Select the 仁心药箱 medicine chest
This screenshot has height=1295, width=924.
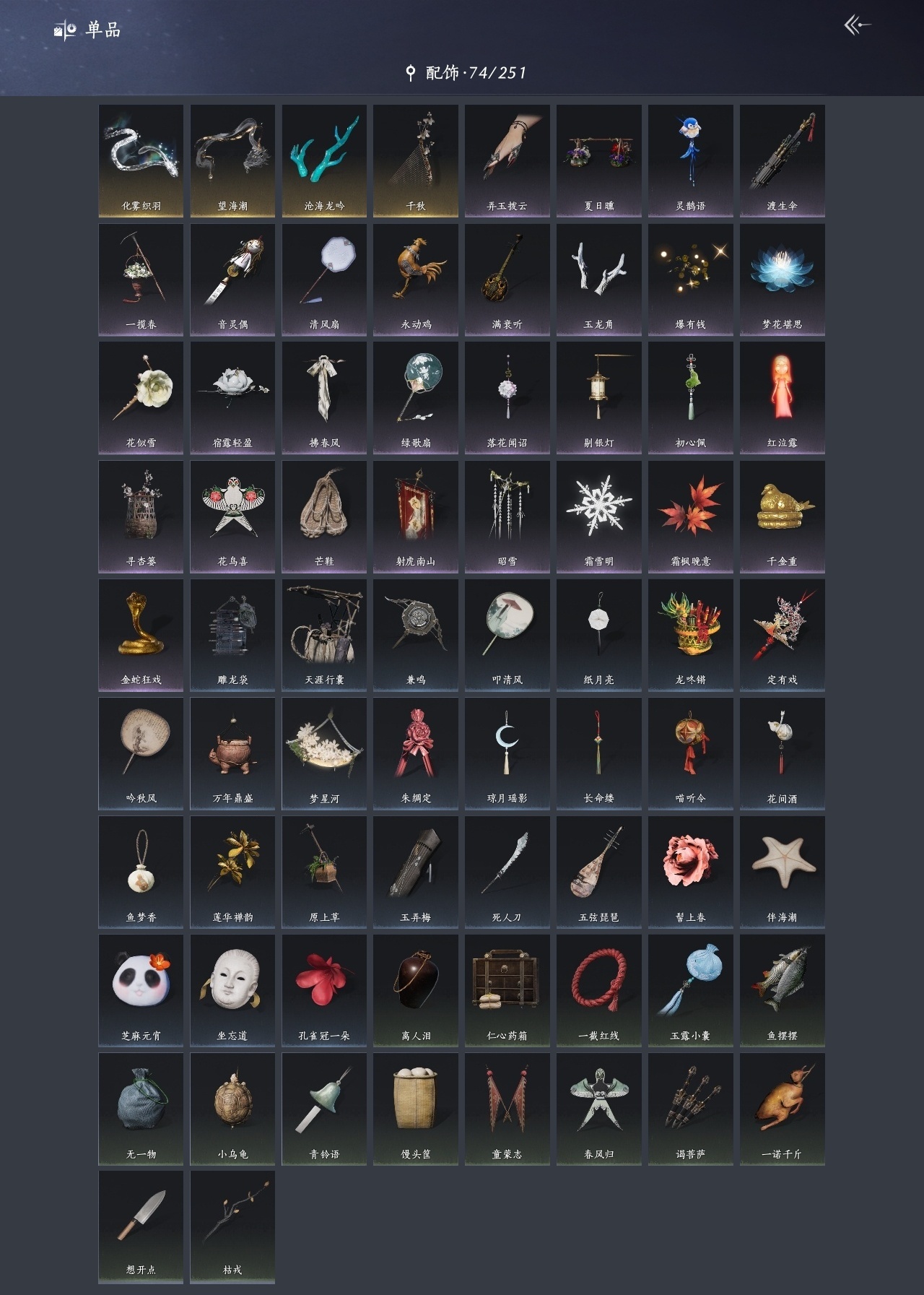(507, 991)
